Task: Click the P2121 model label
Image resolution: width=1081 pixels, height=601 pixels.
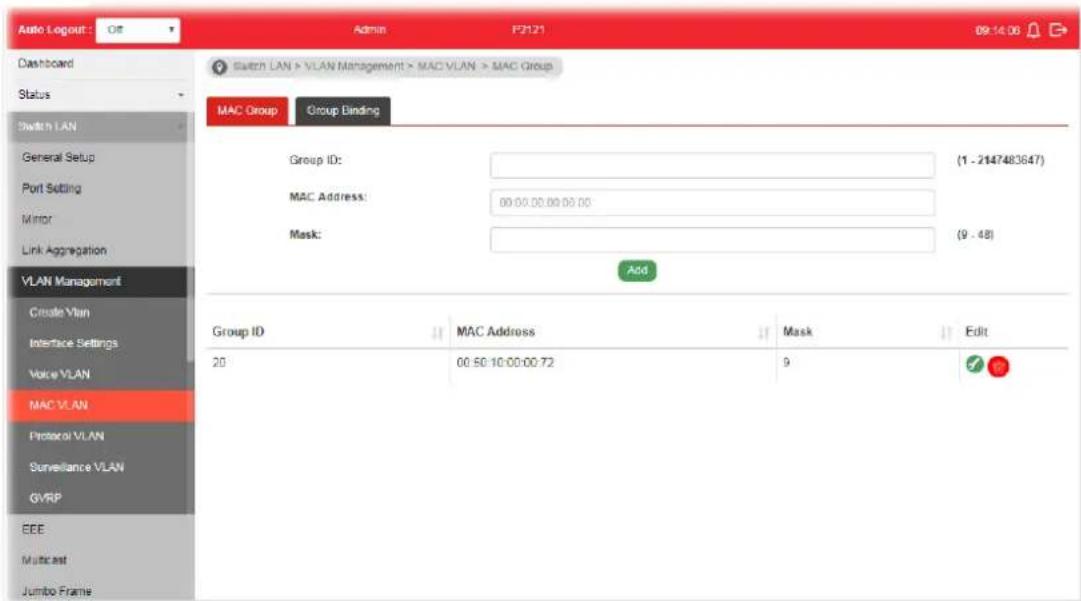Action: pos(528,30)
